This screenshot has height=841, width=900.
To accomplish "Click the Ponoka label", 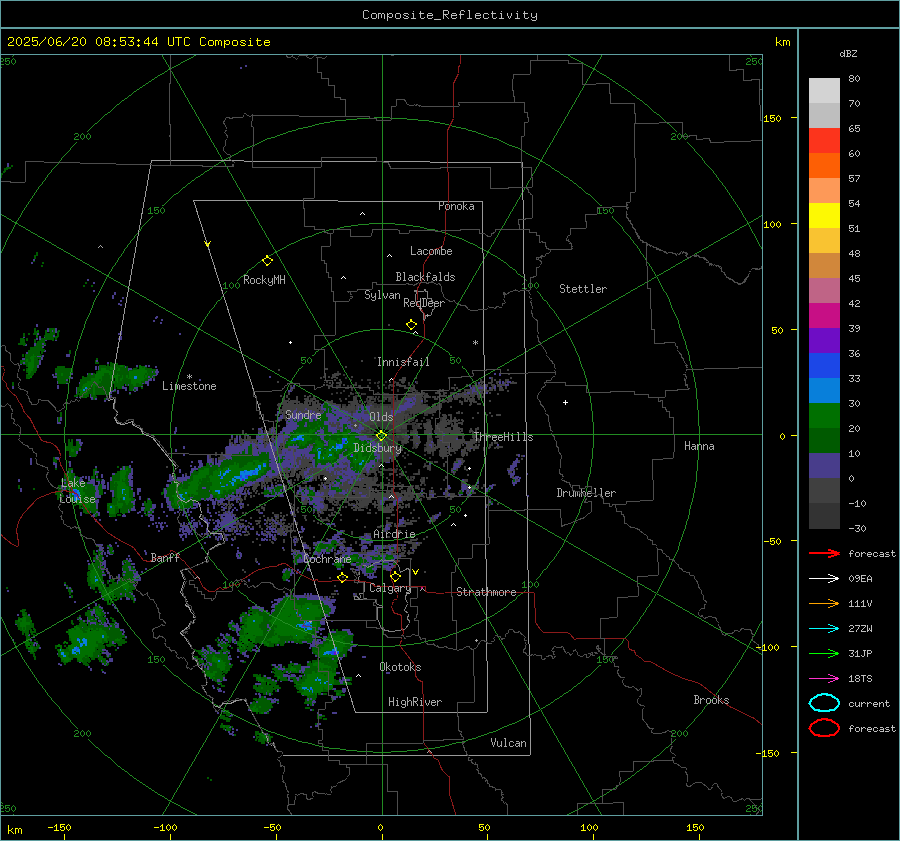I will [456, 206].
